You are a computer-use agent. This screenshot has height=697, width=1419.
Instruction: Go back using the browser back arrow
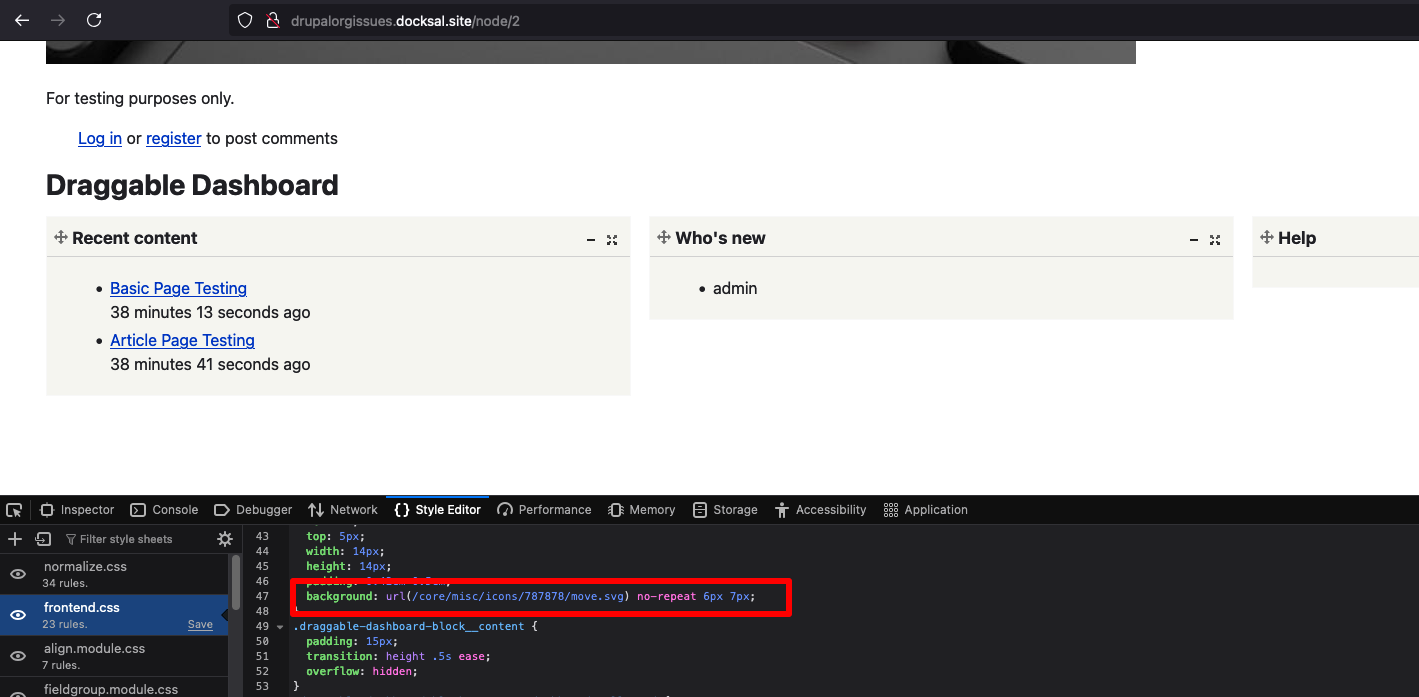pyautogui.click(x=22, y=20)
